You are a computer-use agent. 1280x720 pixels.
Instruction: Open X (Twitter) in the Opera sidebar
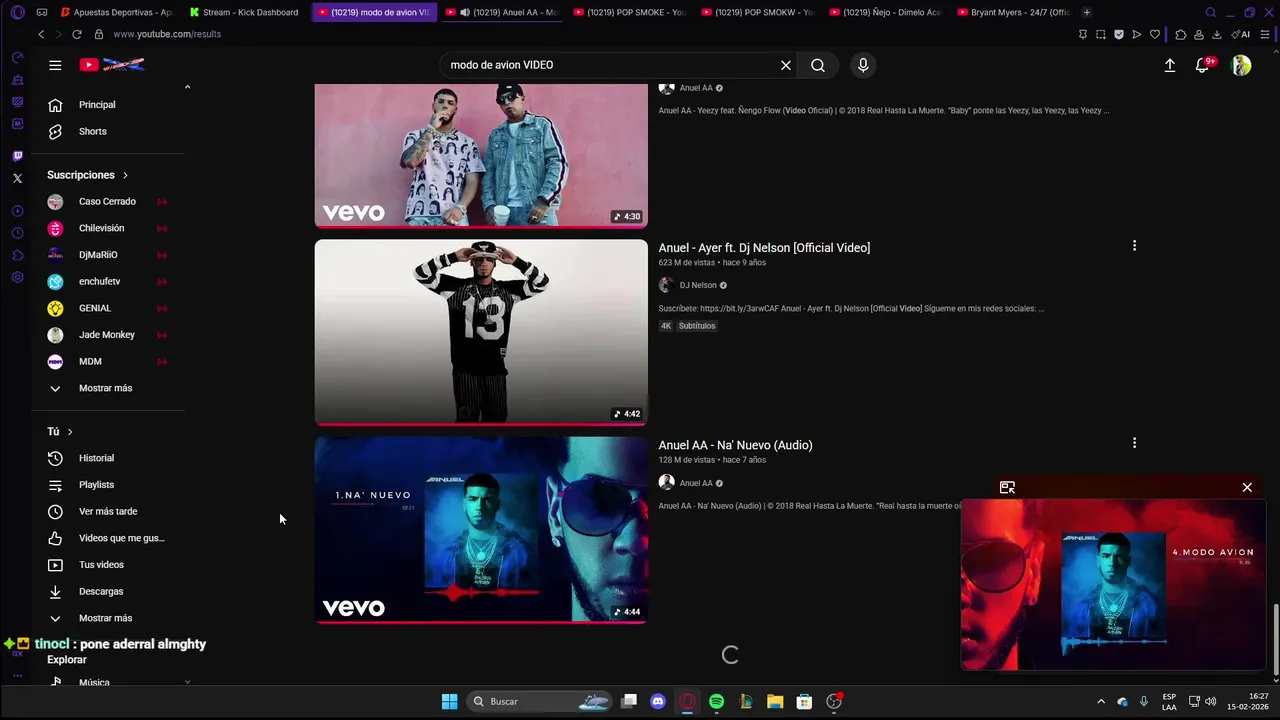17,178
